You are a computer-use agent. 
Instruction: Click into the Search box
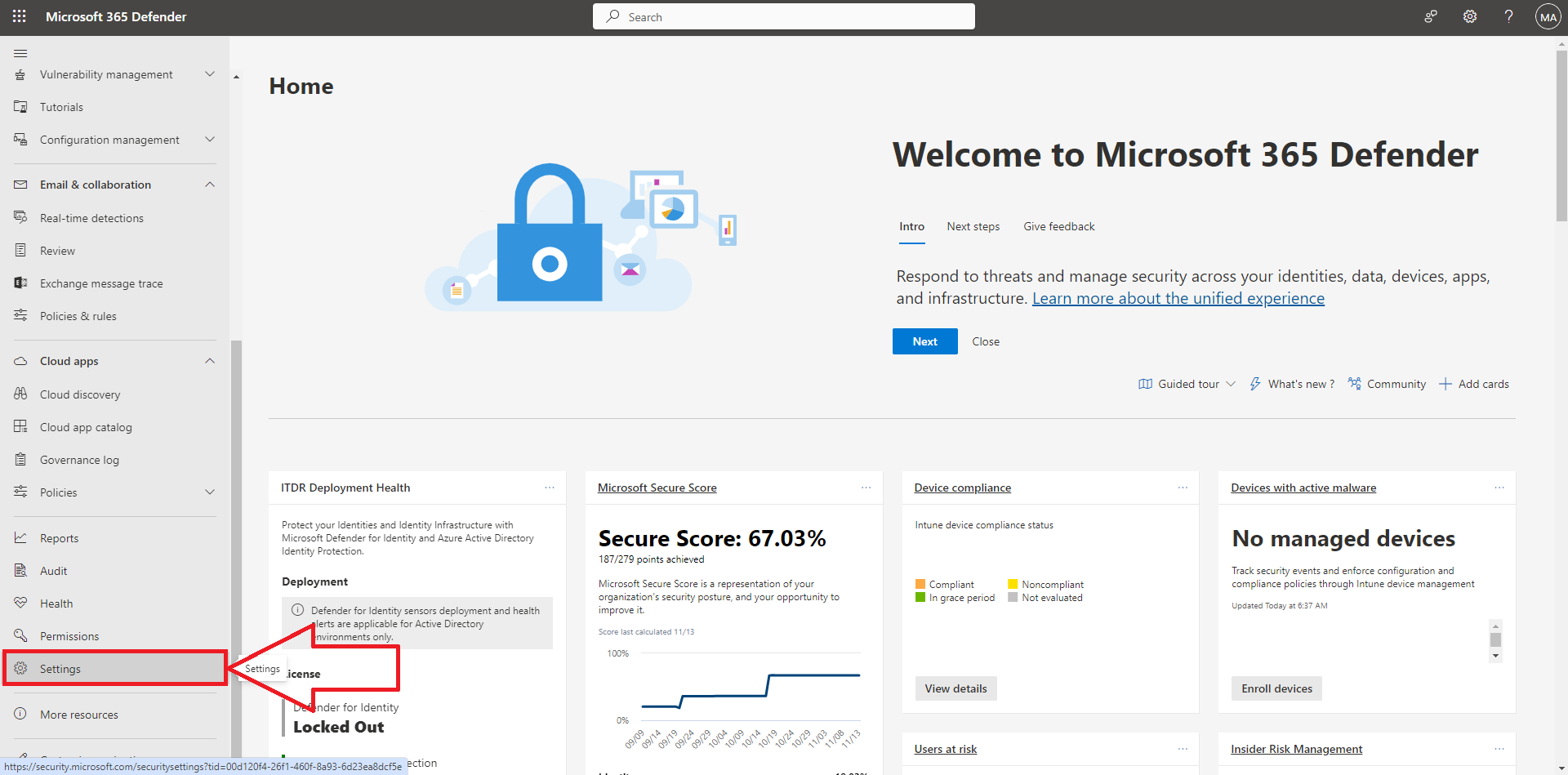coord(784,17)
